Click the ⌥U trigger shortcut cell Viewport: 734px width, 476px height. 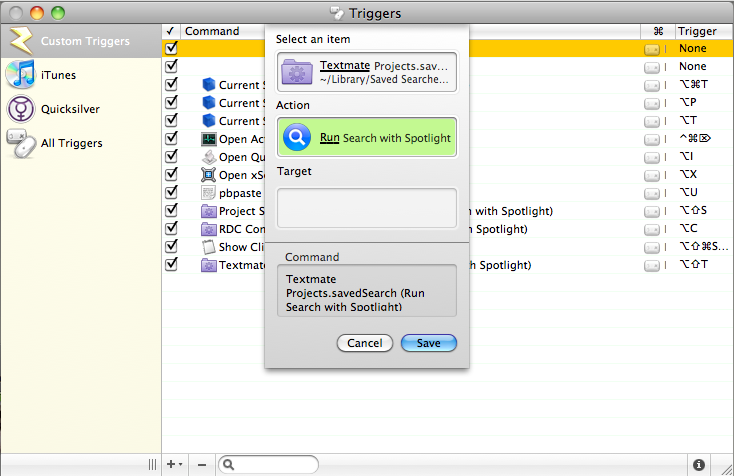(x=688, y=192)
